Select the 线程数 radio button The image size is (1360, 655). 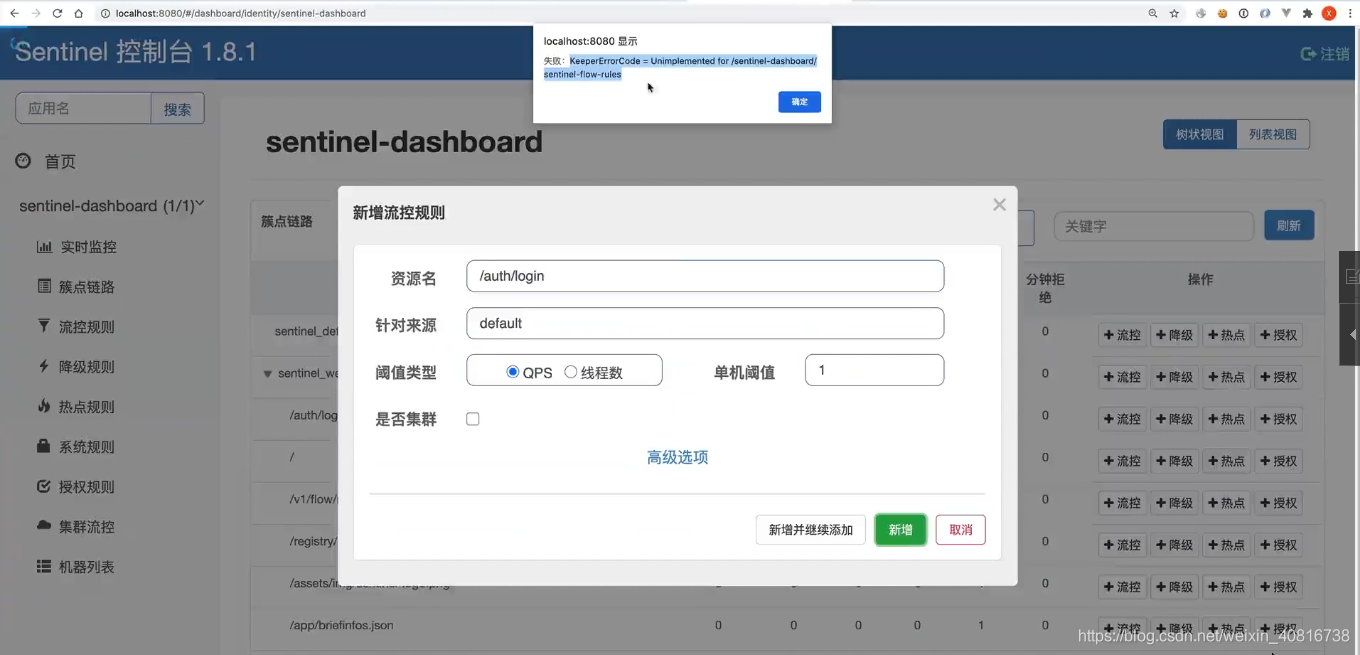tap(571, 372)
